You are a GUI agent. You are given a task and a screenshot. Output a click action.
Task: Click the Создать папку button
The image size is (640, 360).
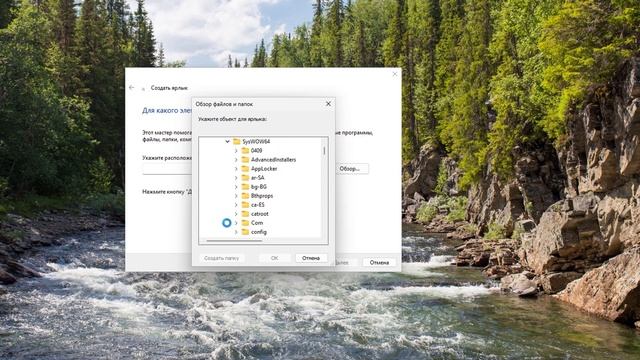point(222,258)
